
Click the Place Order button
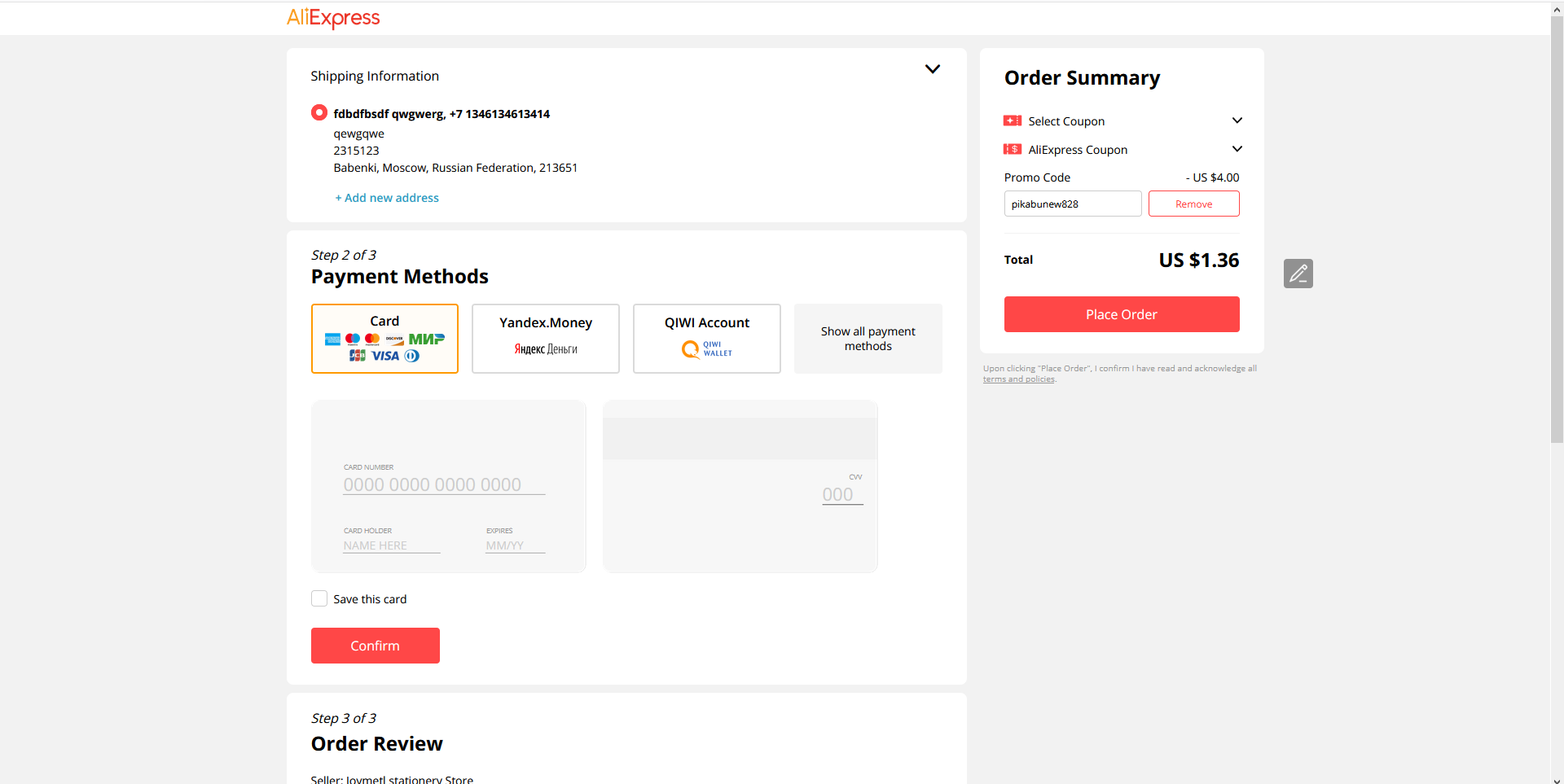coord(1122,314)
